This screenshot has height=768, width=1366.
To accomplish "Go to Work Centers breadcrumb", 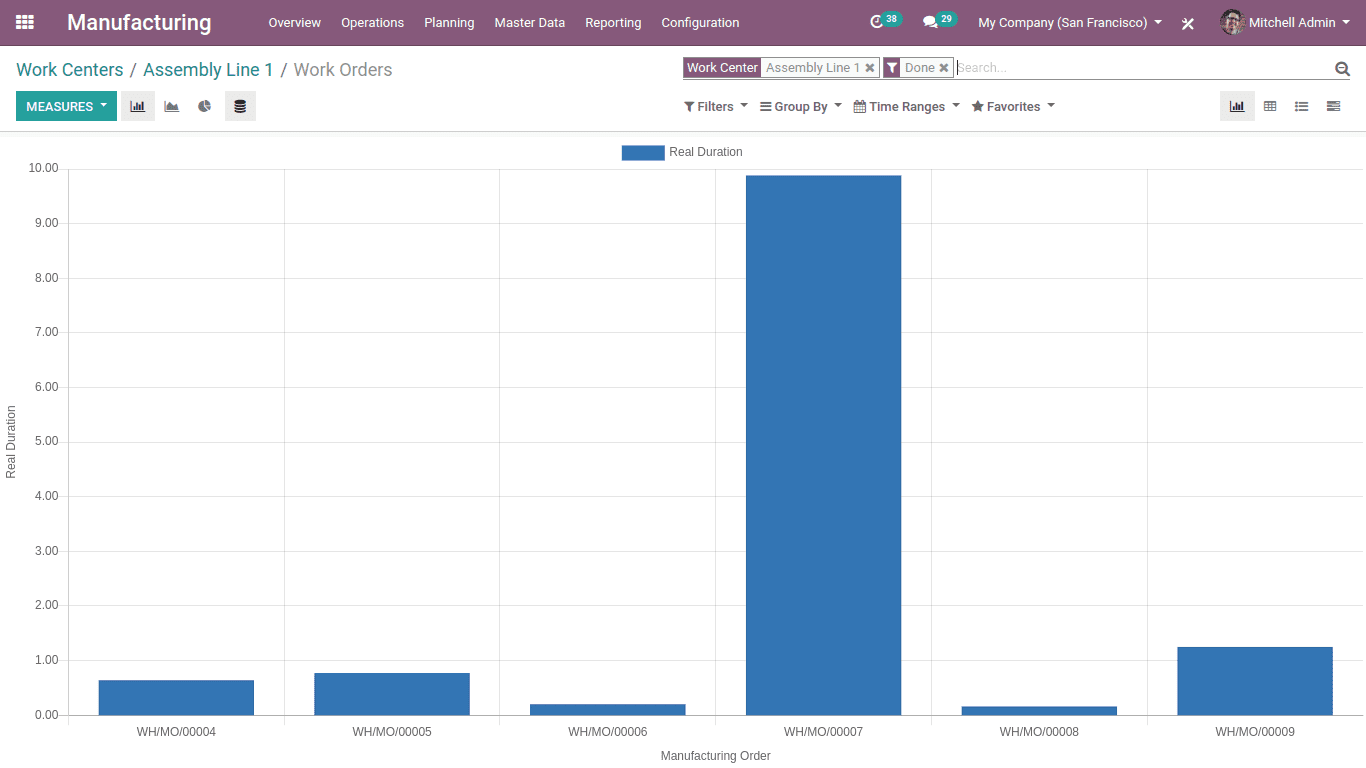I will [70, 70].
